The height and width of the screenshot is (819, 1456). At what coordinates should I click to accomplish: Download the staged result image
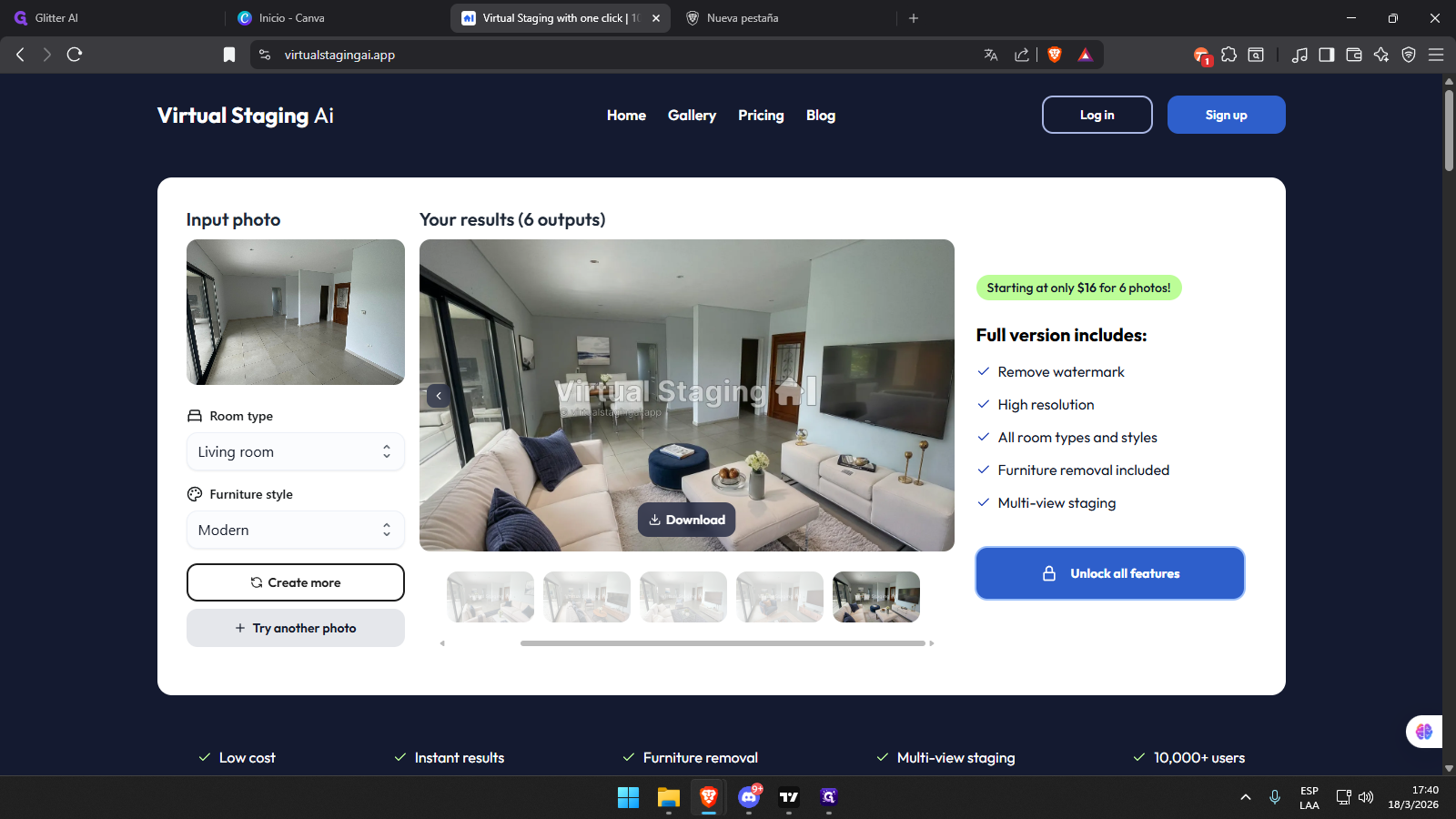pyautogui.click(x=686, y=520)
